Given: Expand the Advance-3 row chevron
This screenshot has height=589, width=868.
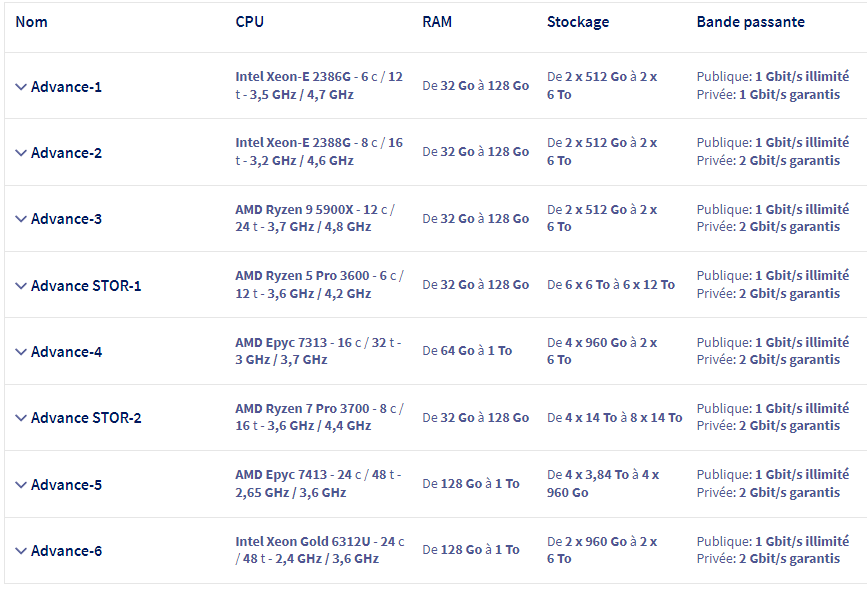Looking at the screenshot, I should (21, 219).
